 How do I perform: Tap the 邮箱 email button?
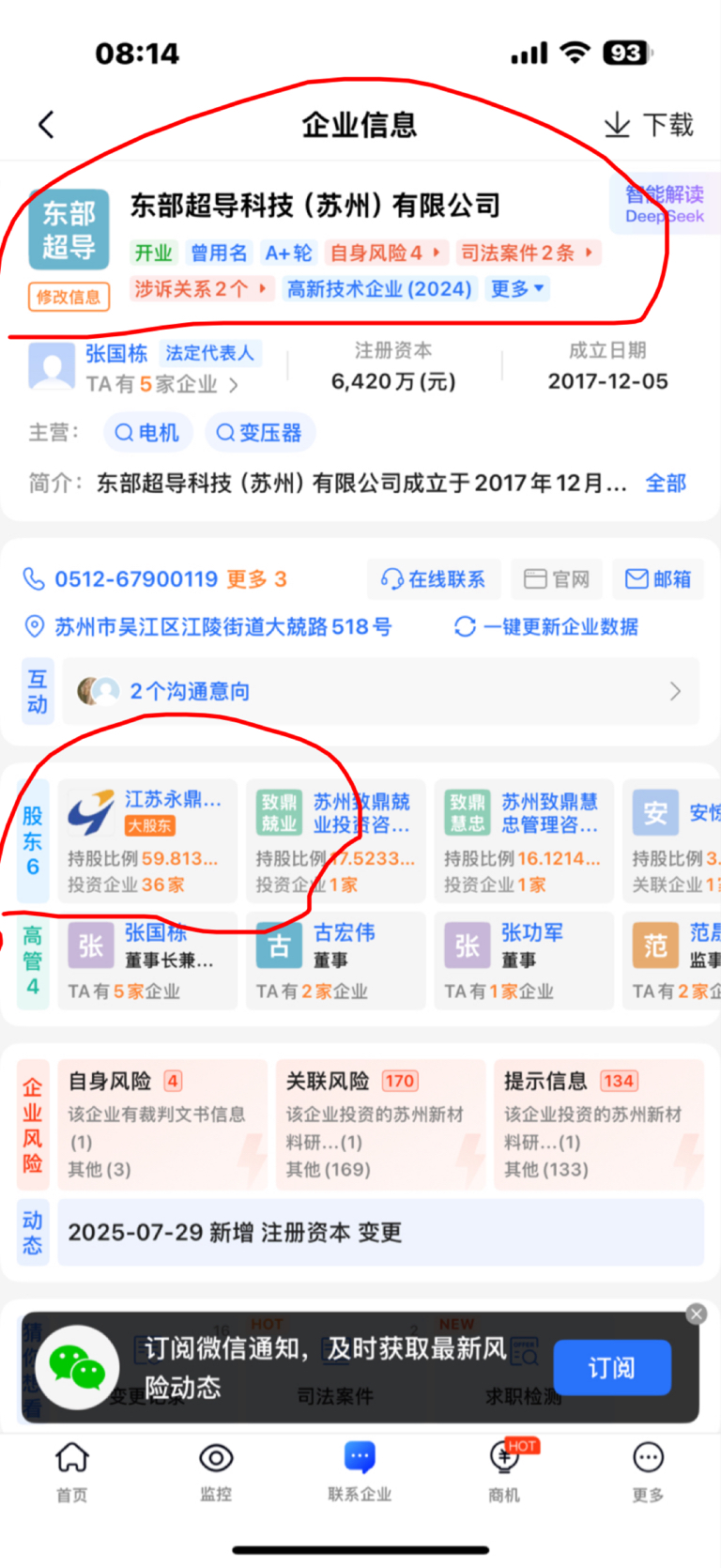[x=658, y=579]
